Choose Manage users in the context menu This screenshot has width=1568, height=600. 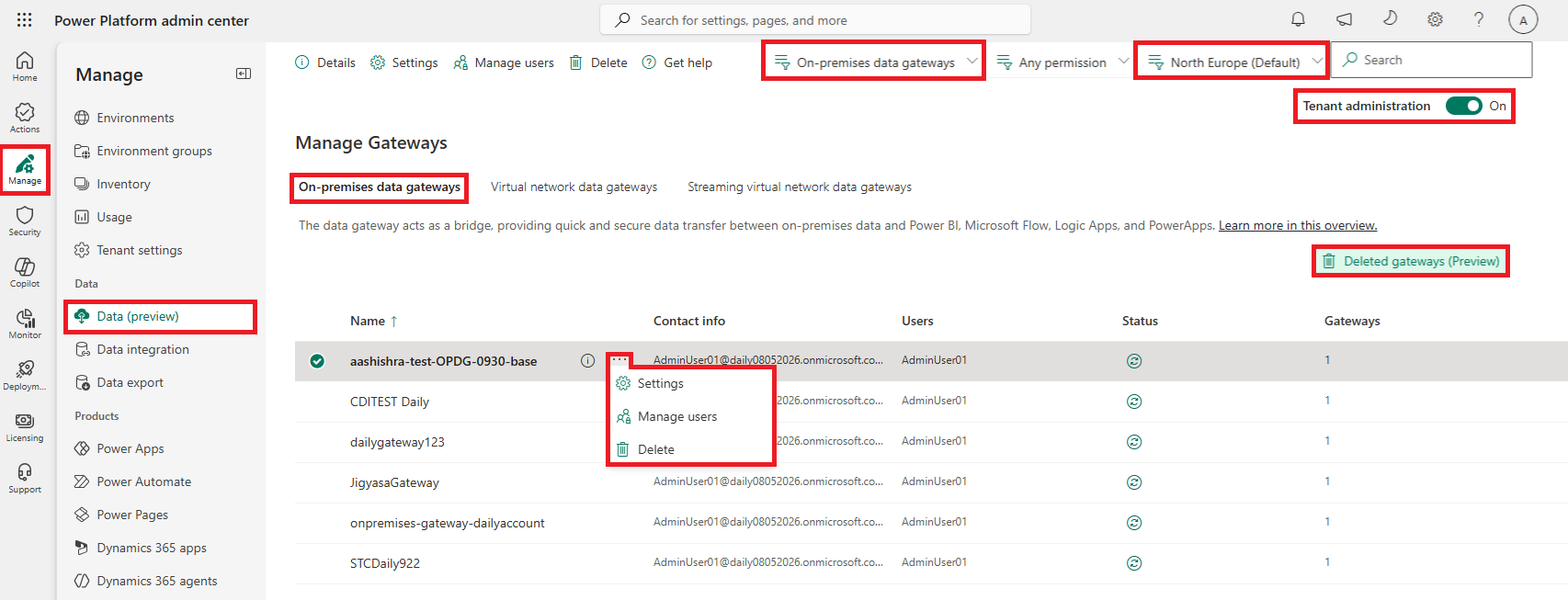coord(691,416)
